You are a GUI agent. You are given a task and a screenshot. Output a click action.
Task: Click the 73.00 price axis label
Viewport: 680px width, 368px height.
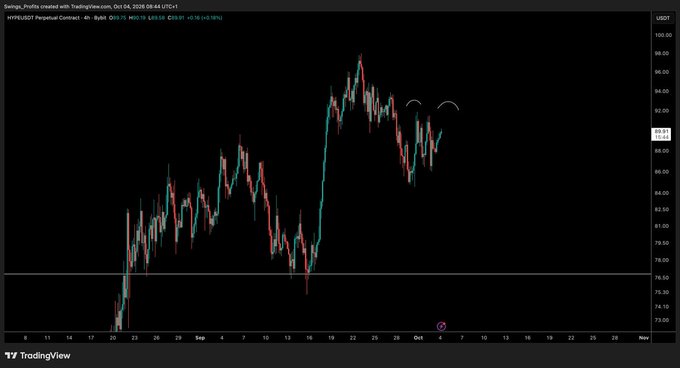[662, 320]
